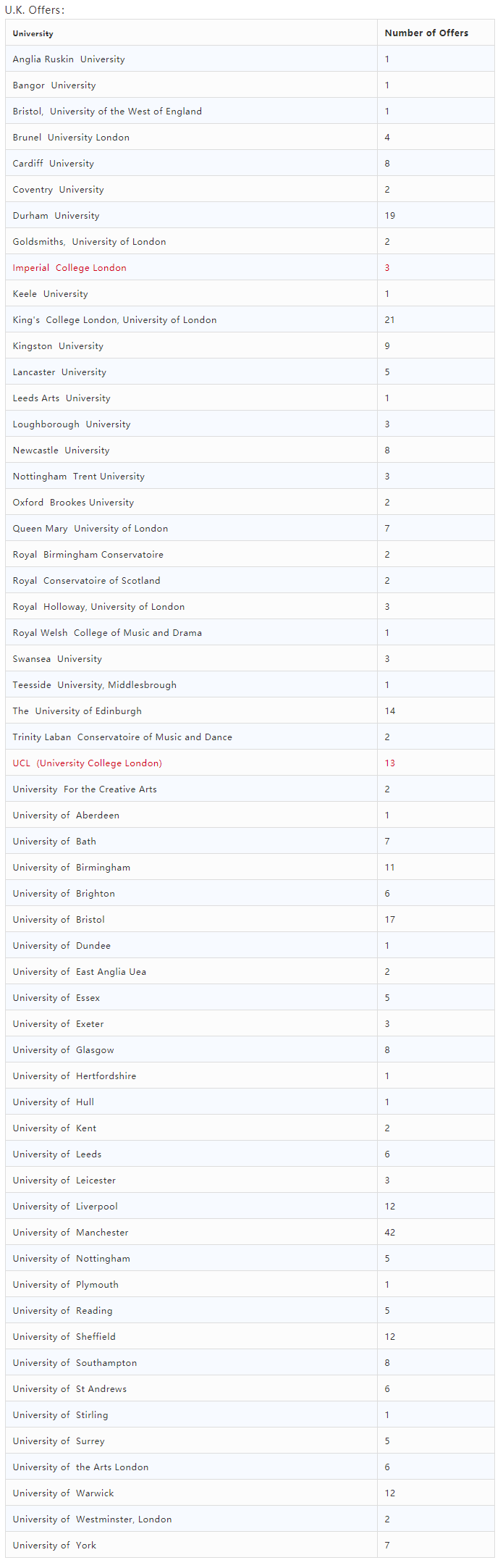Select Royal Welsh College of Music and Drama
503x1568 pixels.
[x=107, y=633]
